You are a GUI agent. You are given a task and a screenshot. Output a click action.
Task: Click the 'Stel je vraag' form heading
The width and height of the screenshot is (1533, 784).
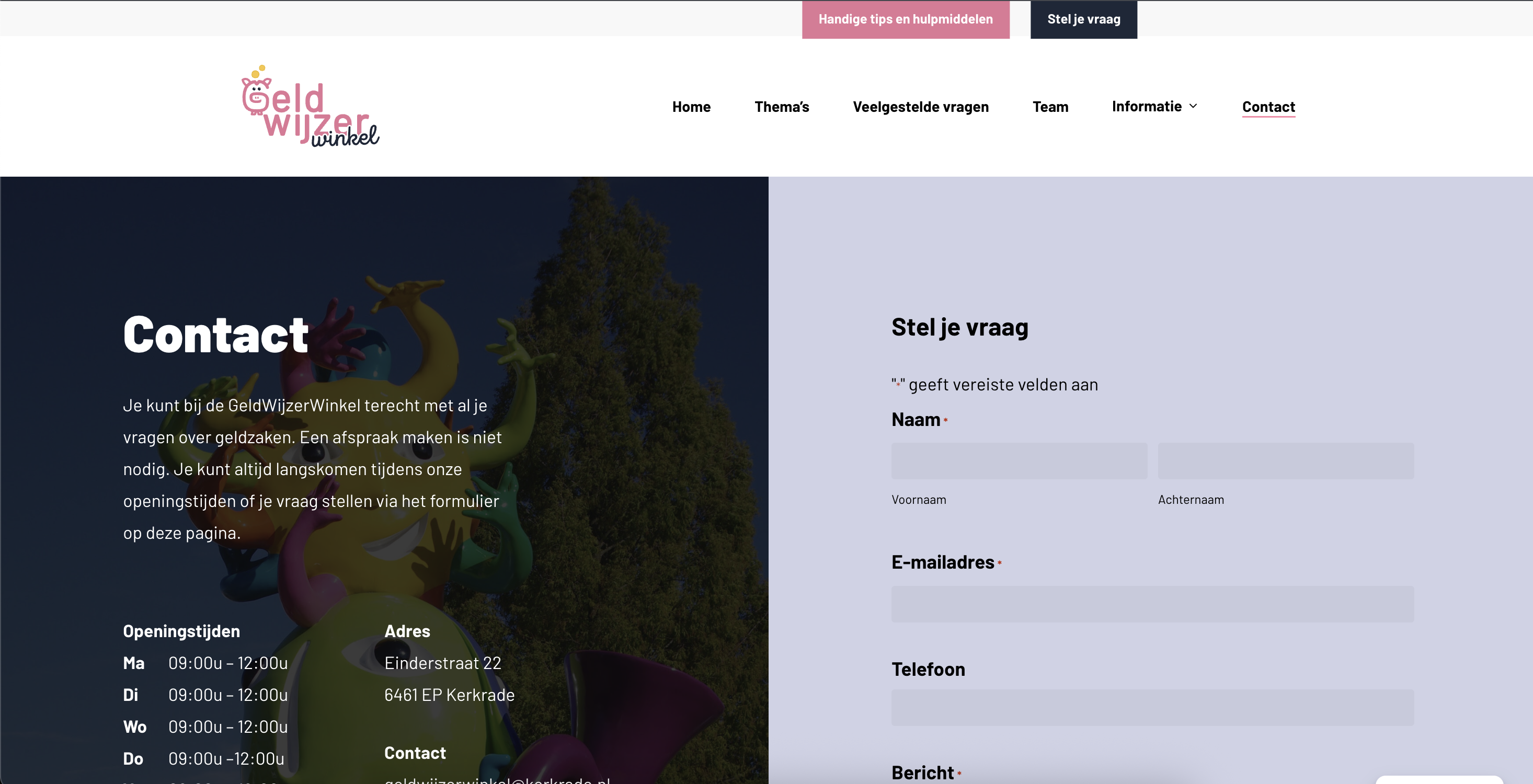point(959,327)
